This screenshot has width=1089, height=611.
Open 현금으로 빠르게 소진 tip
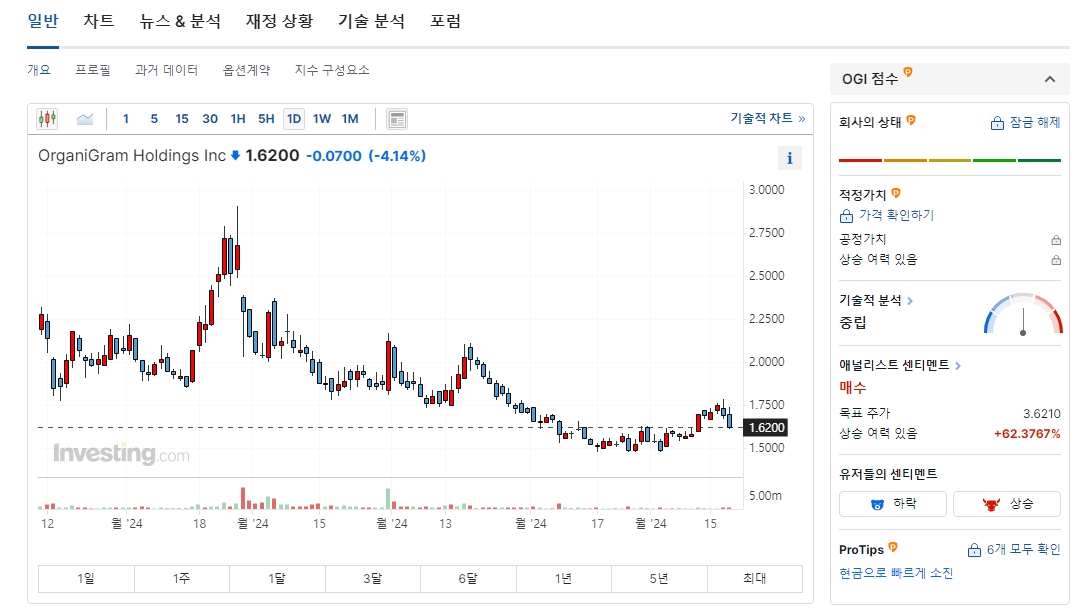pos(896,573)
